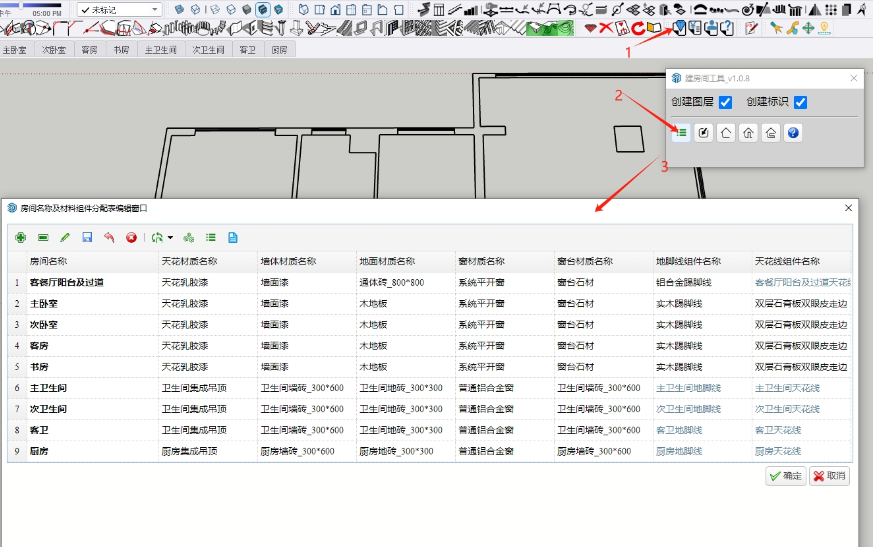Click the green pencil edit icon
The height and width of the screenshot is (547, 873).
pyautogui.click(x=65, y=238)
